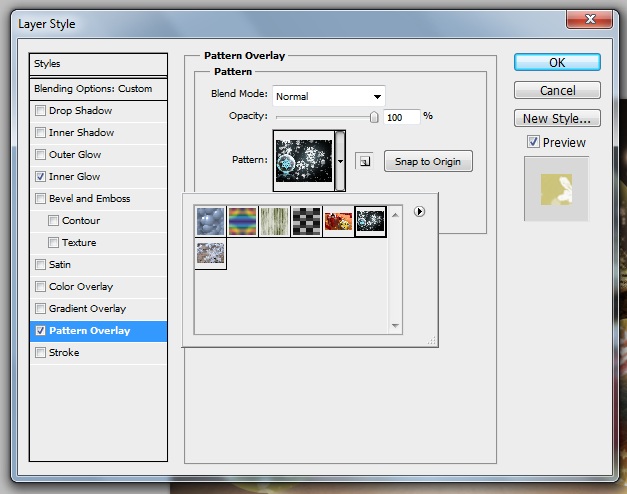Confirm with the OK button
Viewport: 627px width, 494px height.
(x=557, y=62)
